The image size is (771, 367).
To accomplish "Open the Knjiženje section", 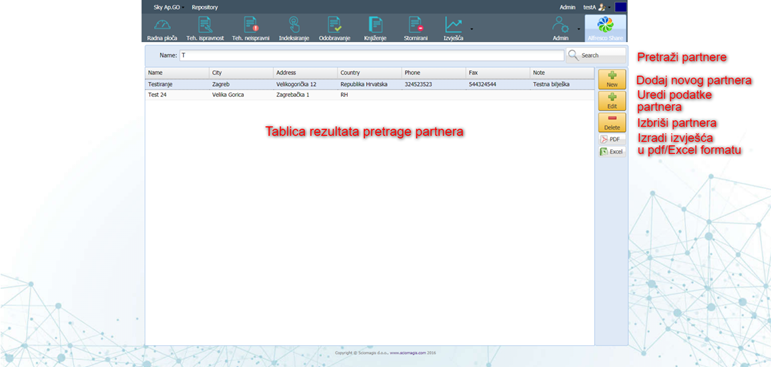I will point(376,28).
